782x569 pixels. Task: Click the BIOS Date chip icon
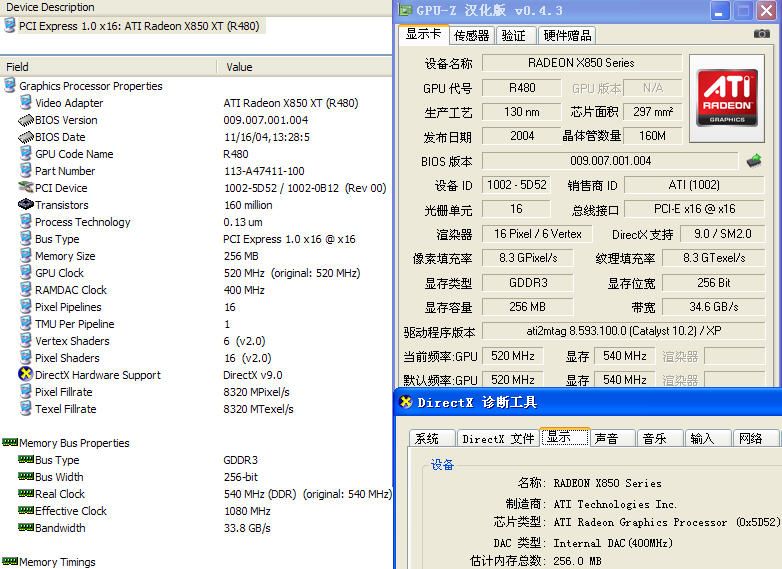click(26, 137)
